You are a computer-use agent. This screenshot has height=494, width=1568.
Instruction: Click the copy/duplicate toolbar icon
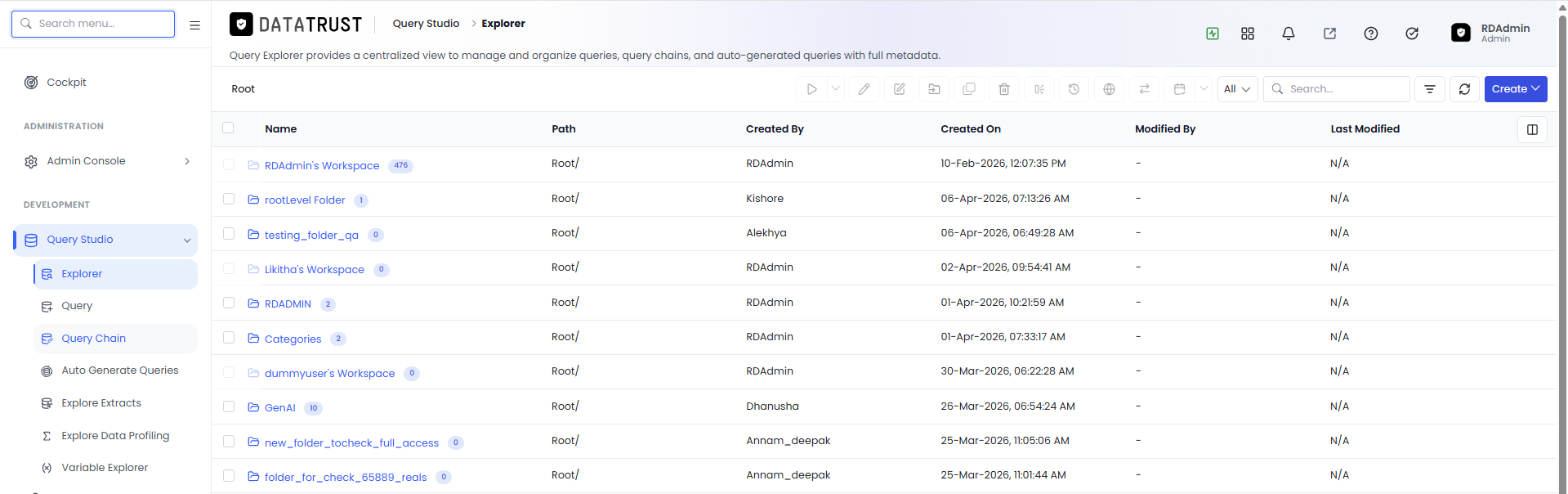click(x=969, y=89)
